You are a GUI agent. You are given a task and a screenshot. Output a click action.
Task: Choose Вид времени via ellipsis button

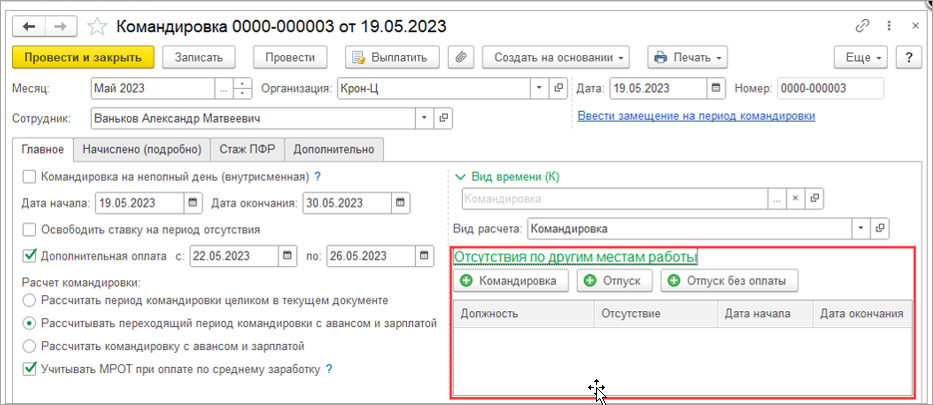776,199
